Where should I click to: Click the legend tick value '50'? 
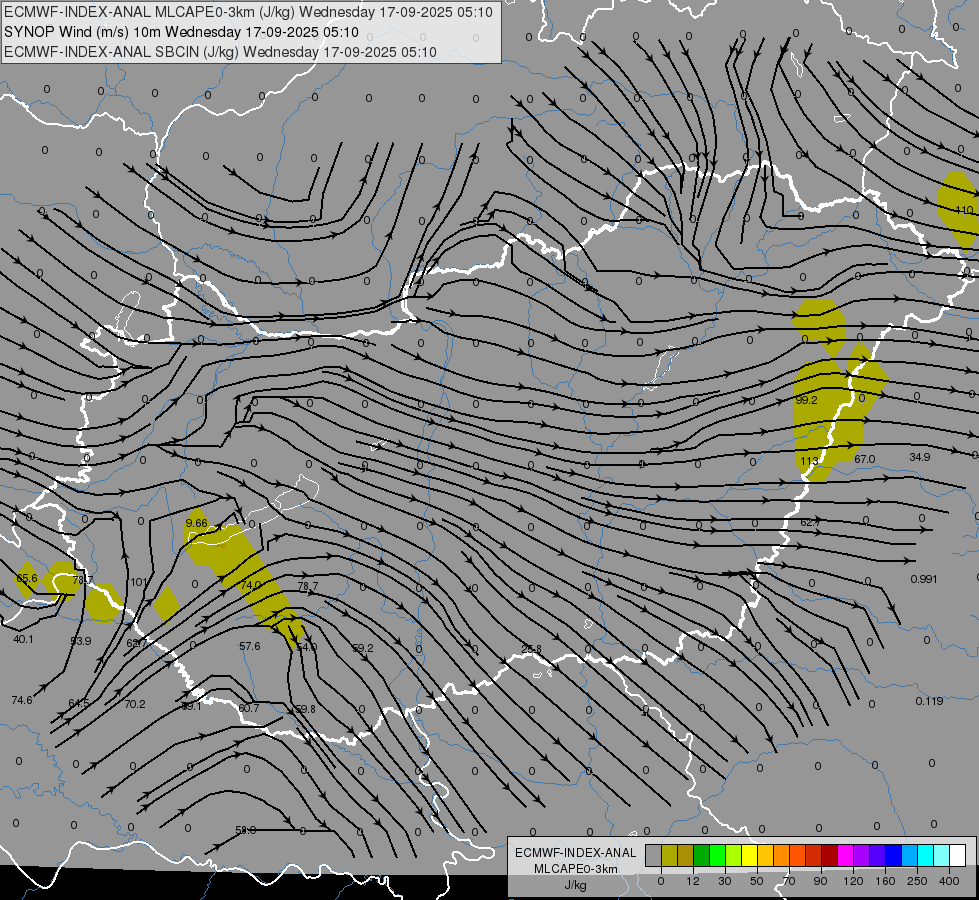757,881
